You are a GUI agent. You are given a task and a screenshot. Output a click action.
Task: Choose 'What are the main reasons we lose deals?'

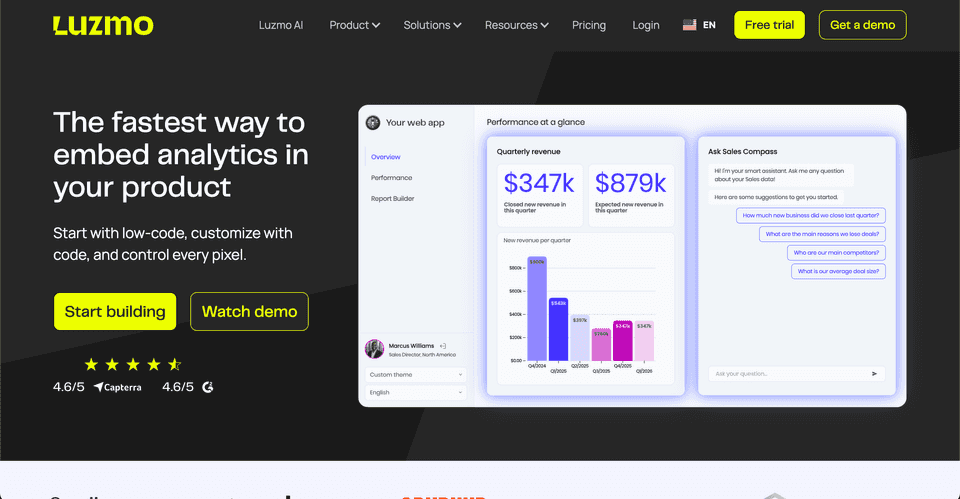[822, 234]
